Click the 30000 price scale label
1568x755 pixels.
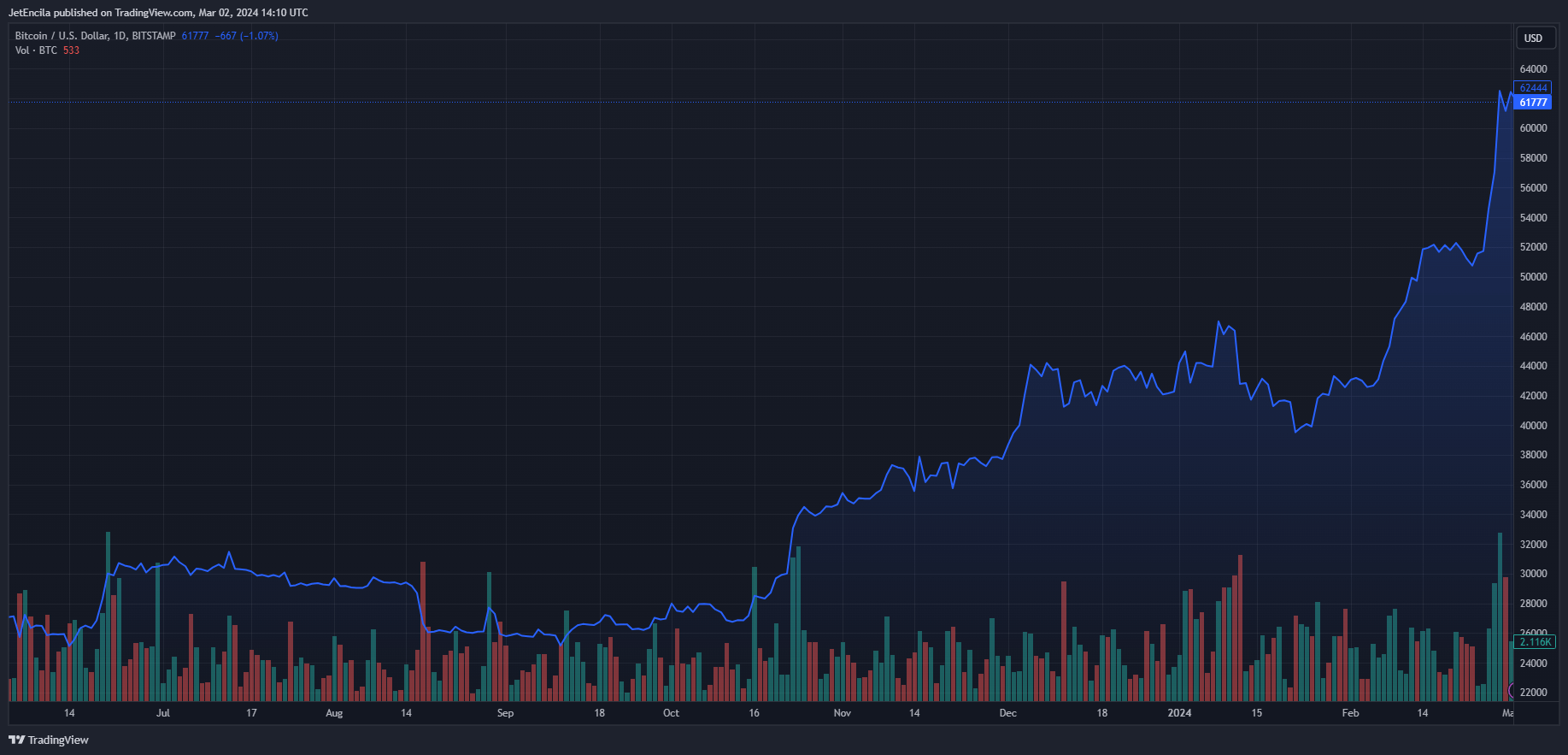(x=1533, y=574)
